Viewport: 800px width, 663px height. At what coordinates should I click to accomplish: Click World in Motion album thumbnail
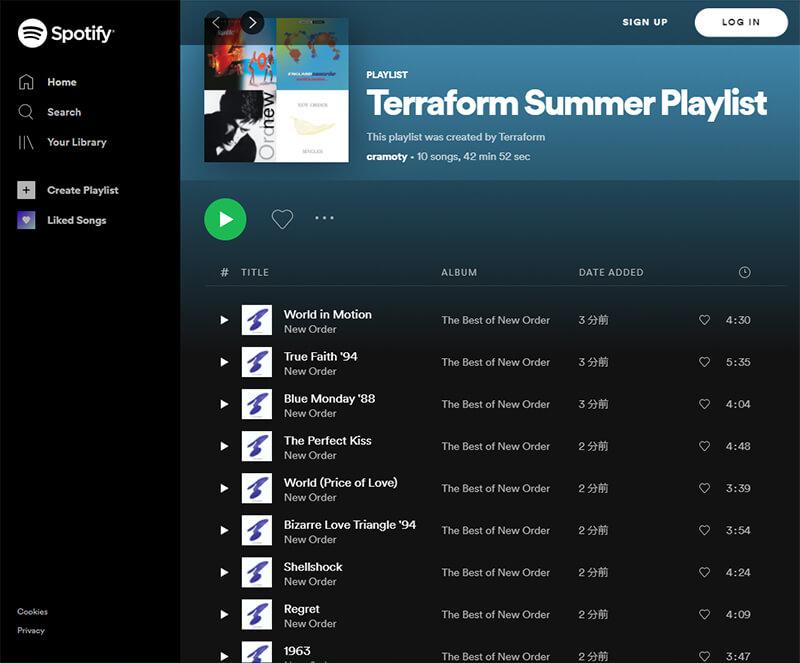coord(257,320)
